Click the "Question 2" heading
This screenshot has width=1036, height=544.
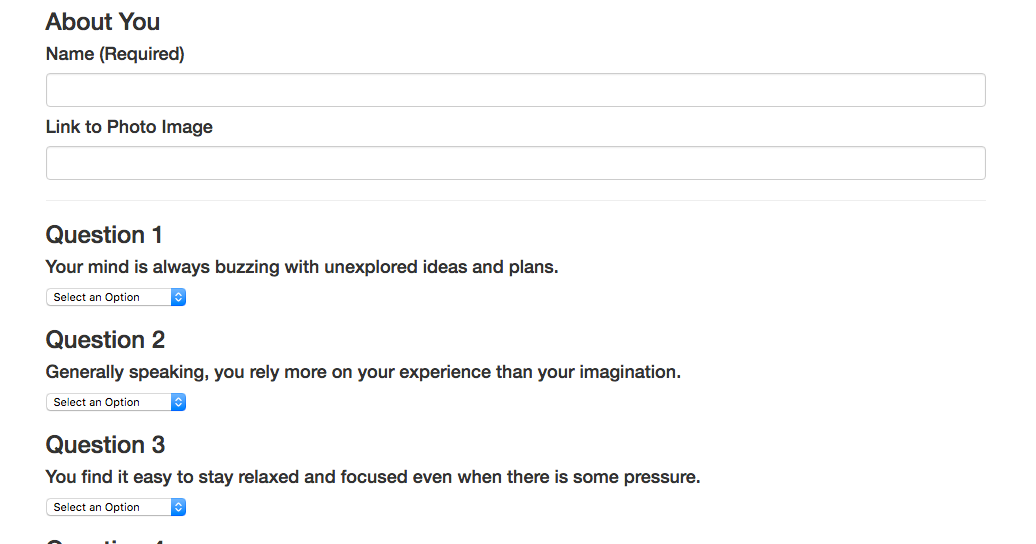[105, 340]
